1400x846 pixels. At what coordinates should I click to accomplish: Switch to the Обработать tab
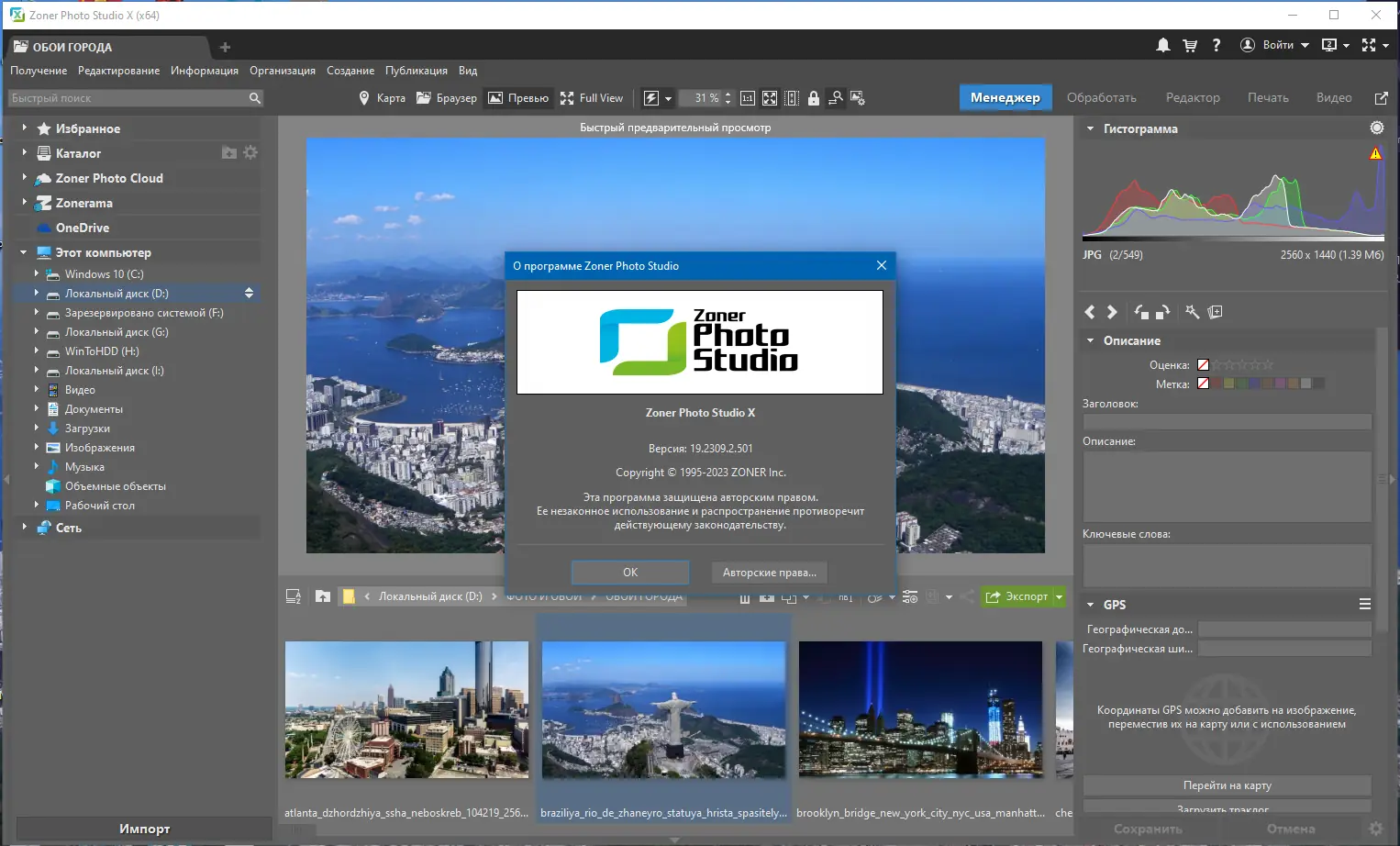tap(1101, 97)
